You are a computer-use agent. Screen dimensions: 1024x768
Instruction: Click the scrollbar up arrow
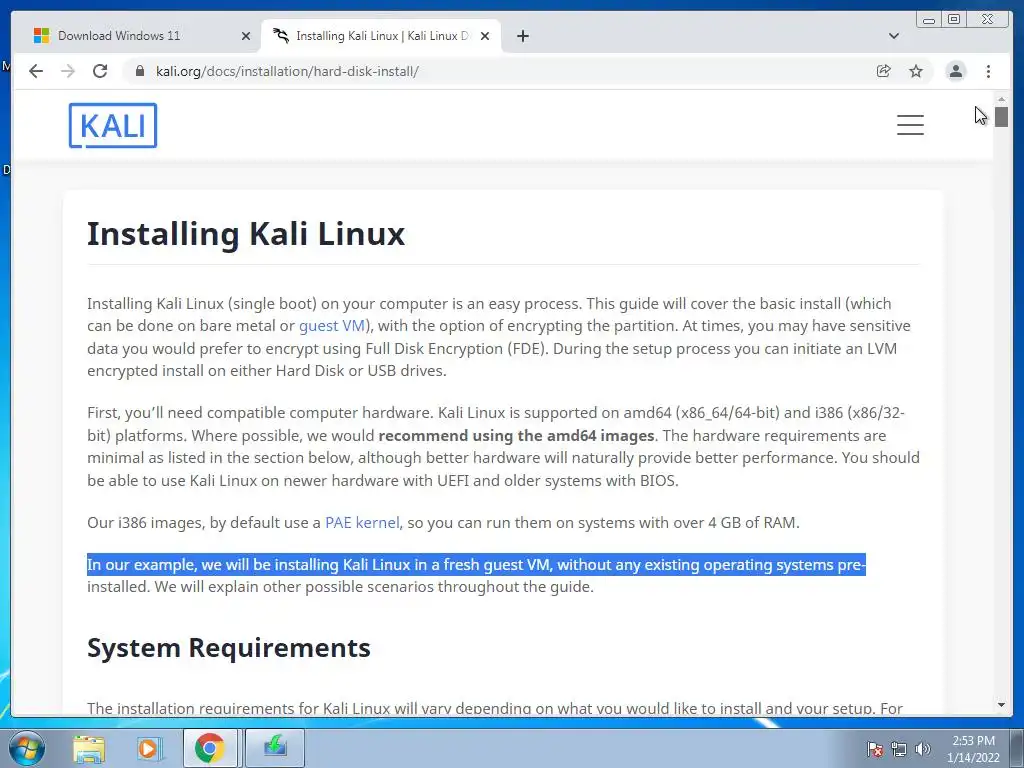pyautogui.click(x=1001, y=99)
